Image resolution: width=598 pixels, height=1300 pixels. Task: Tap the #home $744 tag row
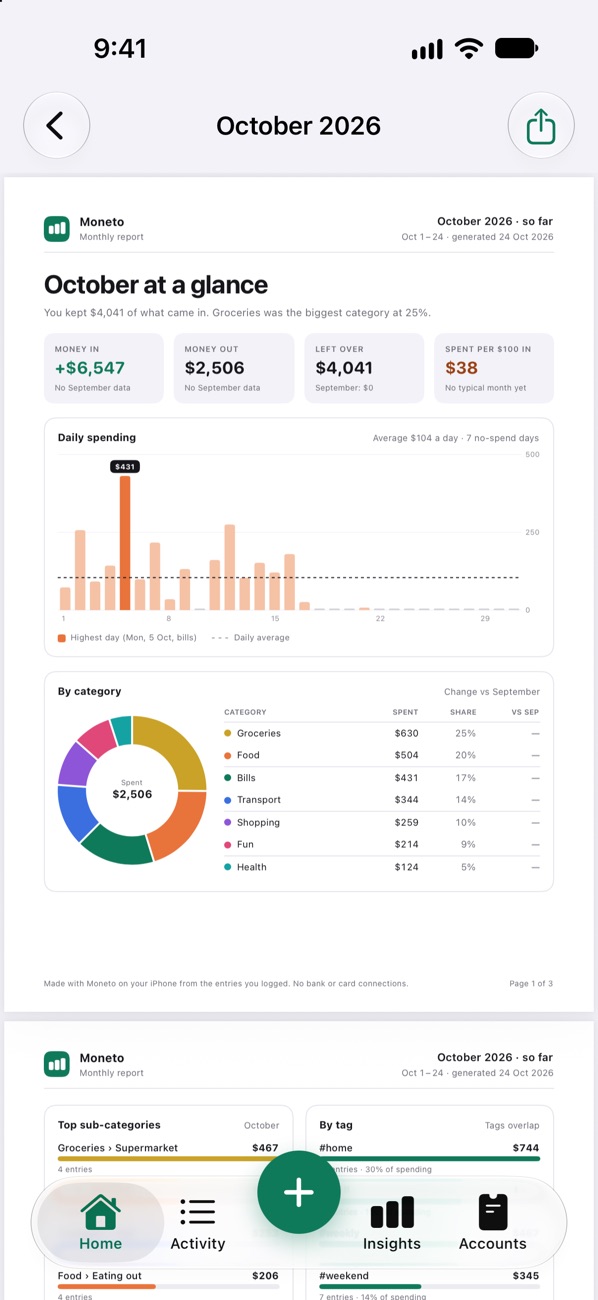click(430, 1157)
